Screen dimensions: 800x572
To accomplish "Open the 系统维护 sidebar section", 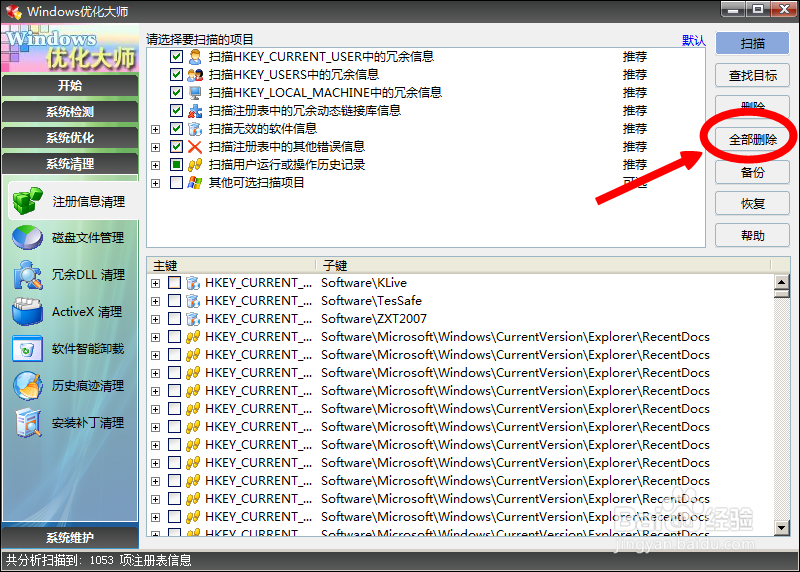I will pos(70,537).
